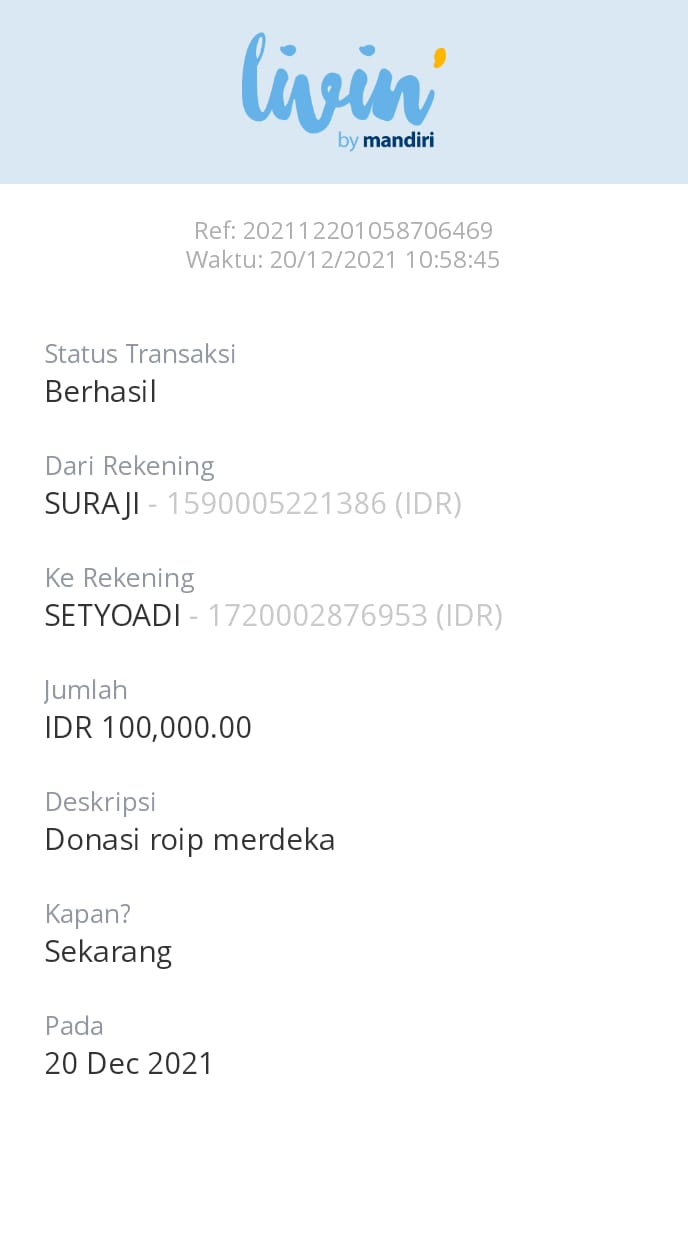The height and width of the screenshot is (1243, 688).
Task: Select the description "Donasi roip merdeka"
Action: 190,840
